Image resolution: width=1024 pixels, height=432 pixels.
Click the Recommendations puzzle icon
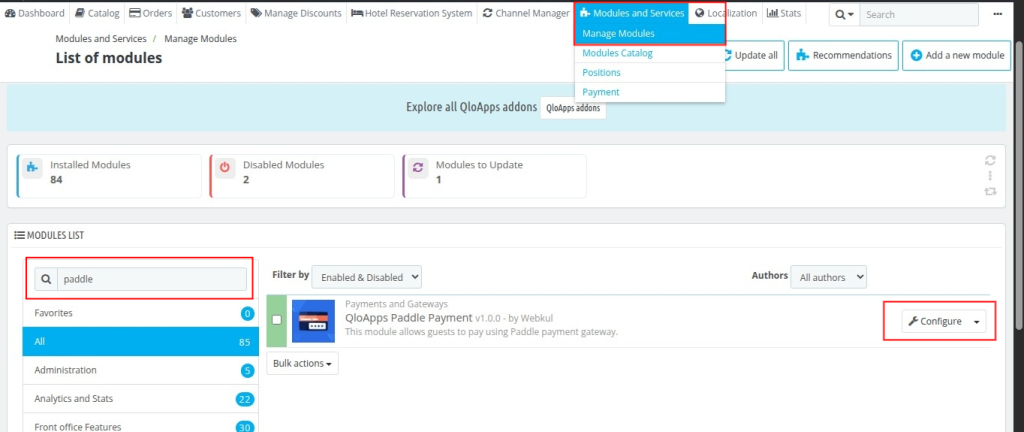pos(803,55)
